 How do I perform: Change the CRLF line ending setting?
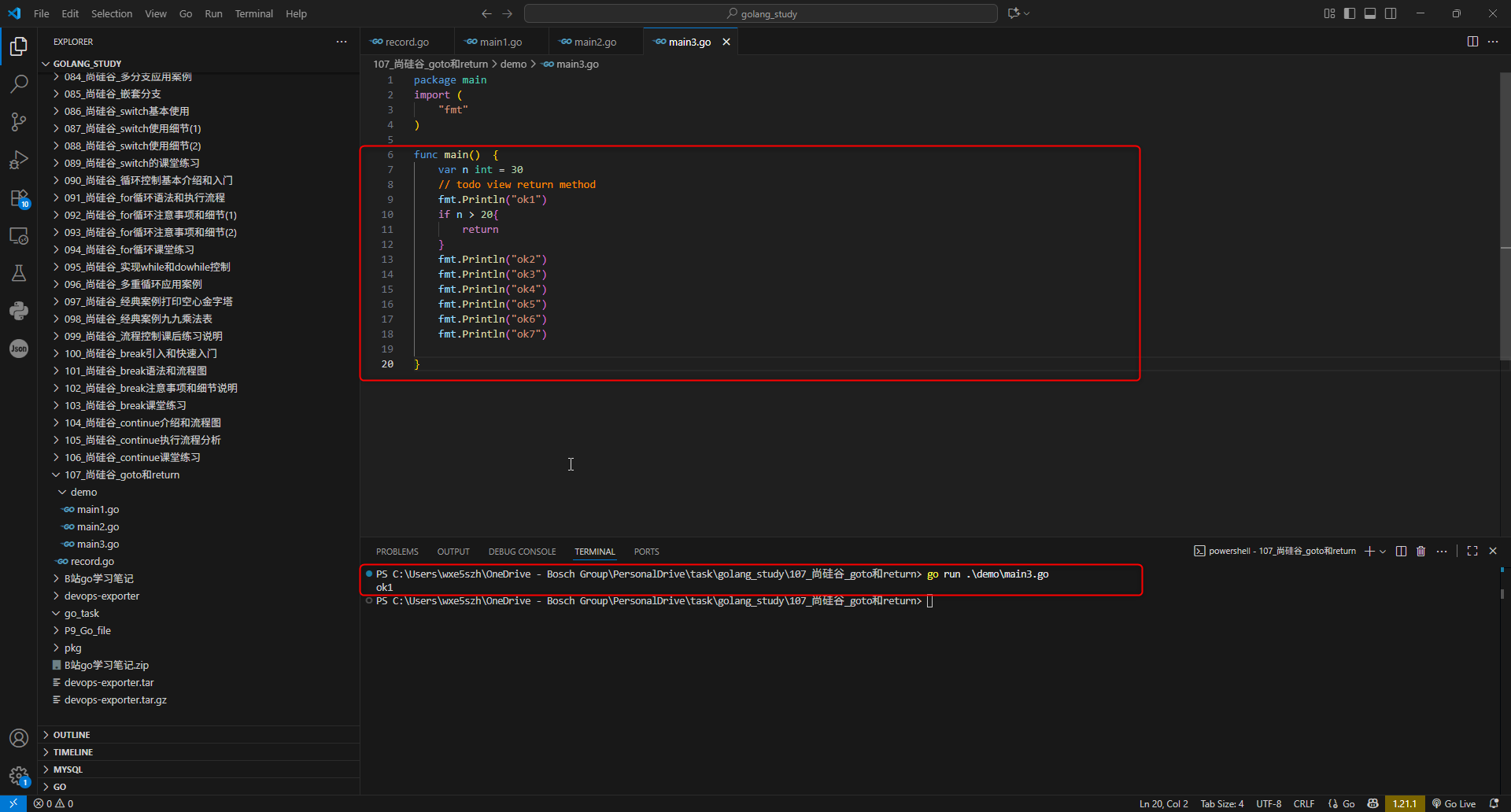(x=1304, y=803)
